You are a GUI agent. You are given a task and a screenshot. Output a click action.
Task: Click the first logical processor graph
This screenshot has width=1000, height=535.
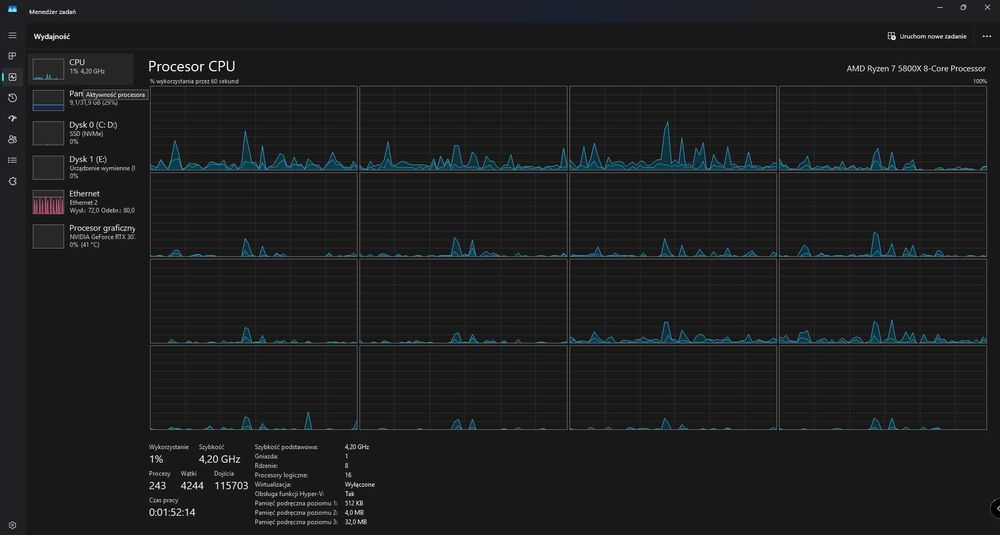[x=254, y=128]
